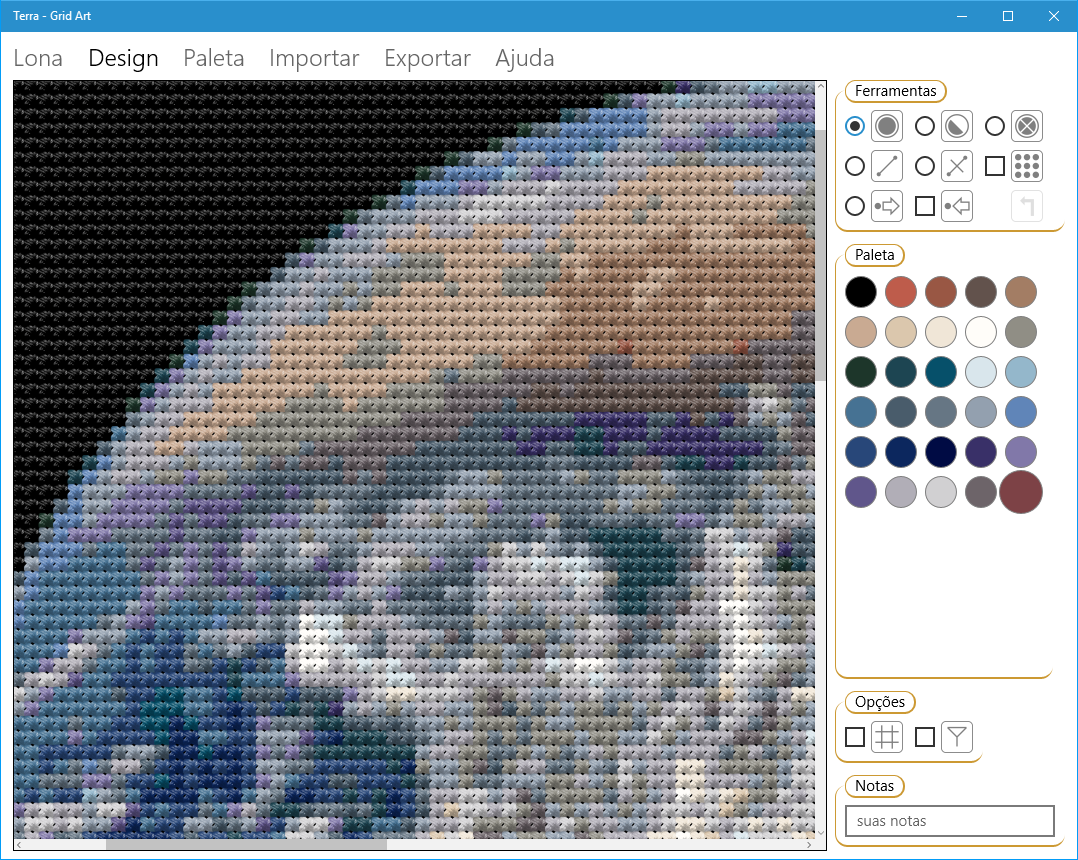Click the half-filled circle stitch tool icon
Image resolution: width=1078 pixels, height=860 pixels.
pyautogui.click(x=957, y=126)
